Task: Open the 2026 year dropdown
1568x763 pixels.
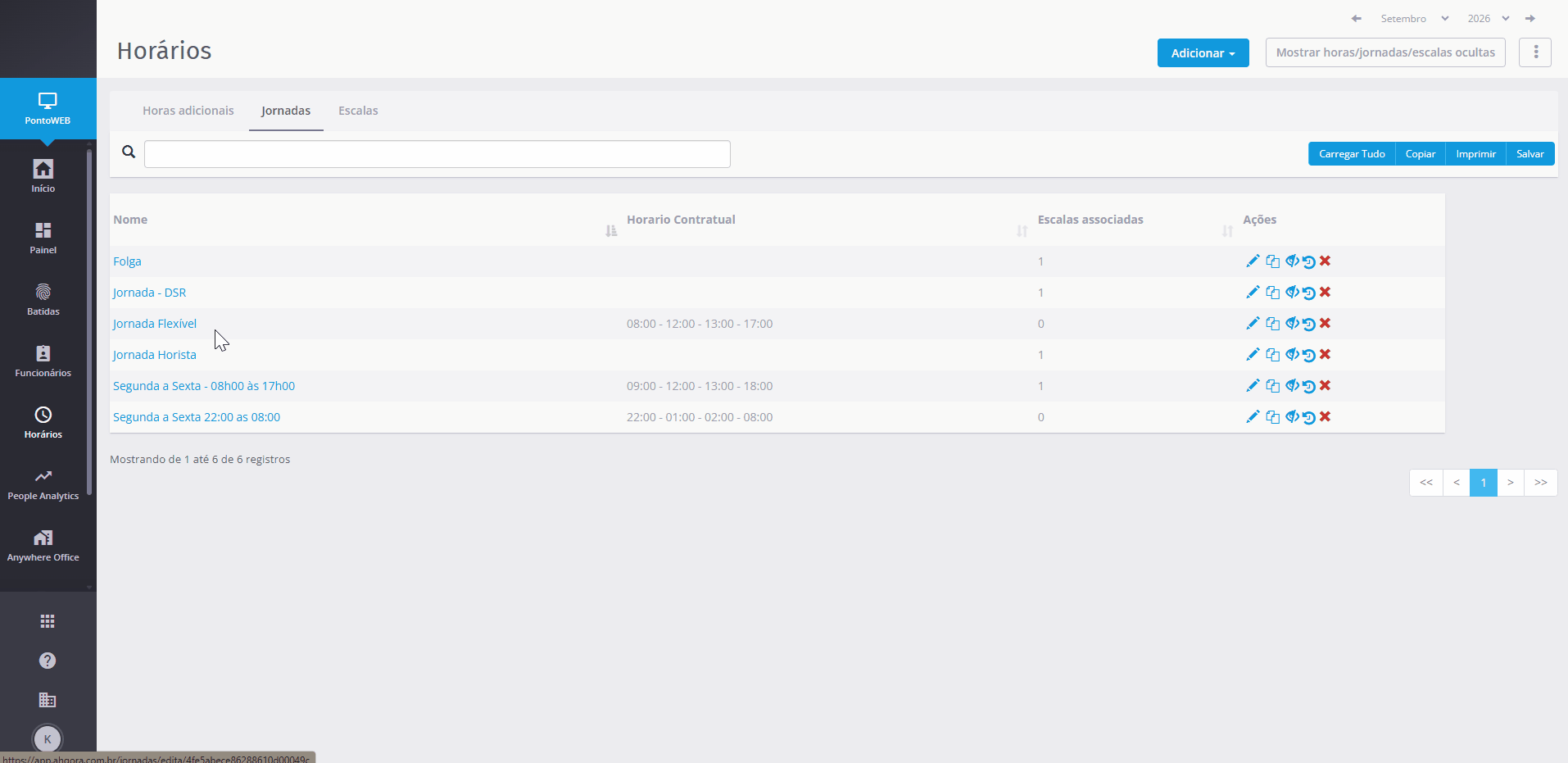Action: [1489, 19]
